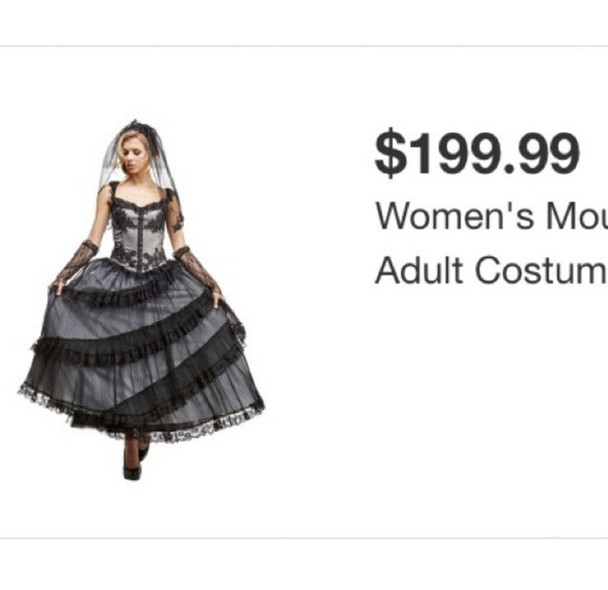Click the model's right lace glove sleeve
The width and height of the screenshot is (608, 590).
[x=76, y=262]
